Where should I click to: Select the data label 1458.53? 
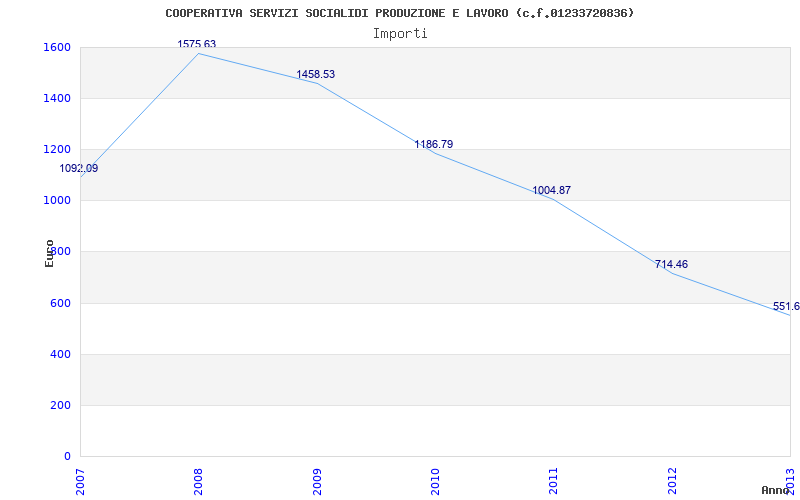coord(315,74)
